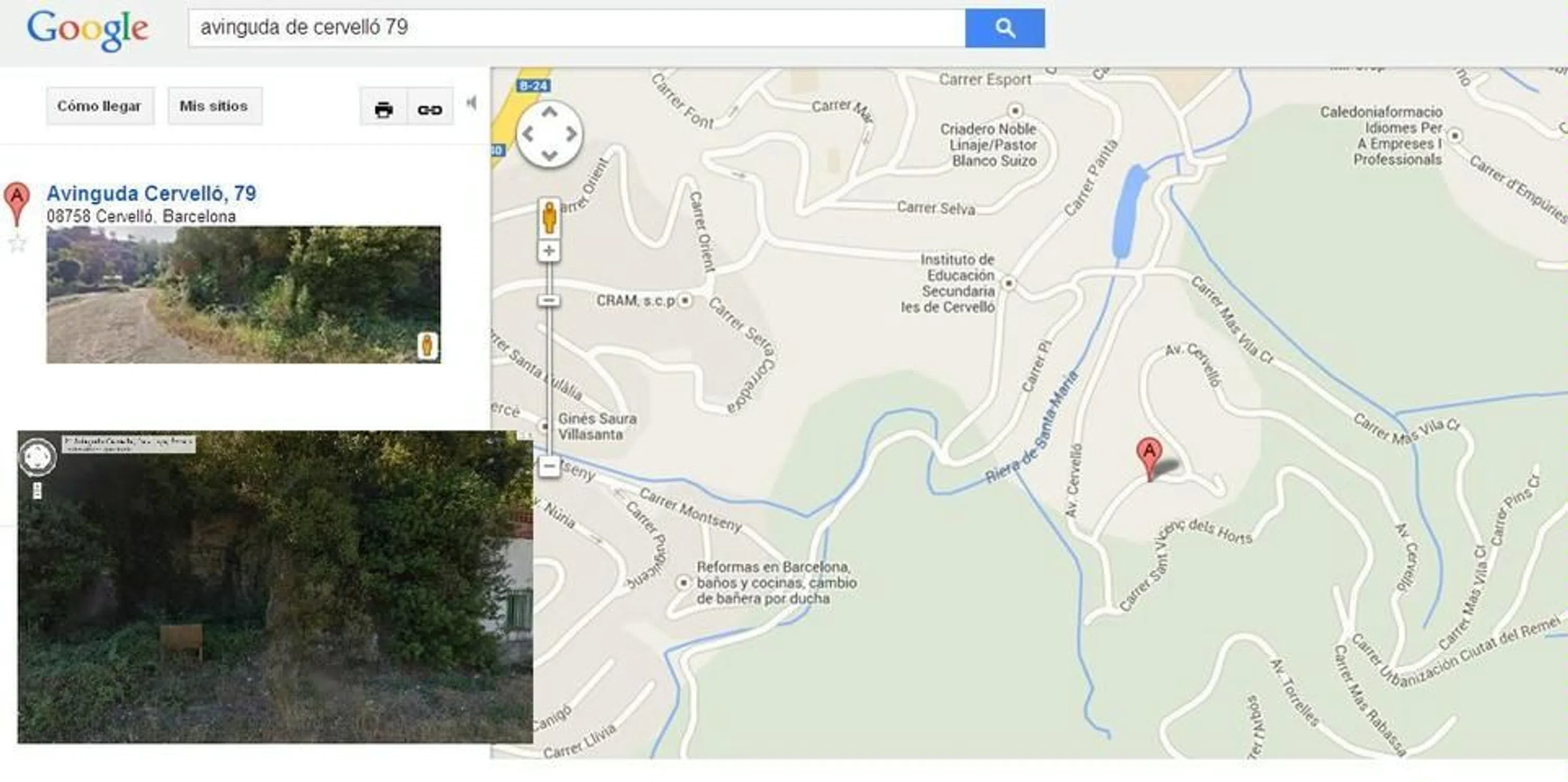Rotate Street View with compass control
Image resolution: width=1568 pixels, height=782 pixels.
tap(37, 456)
